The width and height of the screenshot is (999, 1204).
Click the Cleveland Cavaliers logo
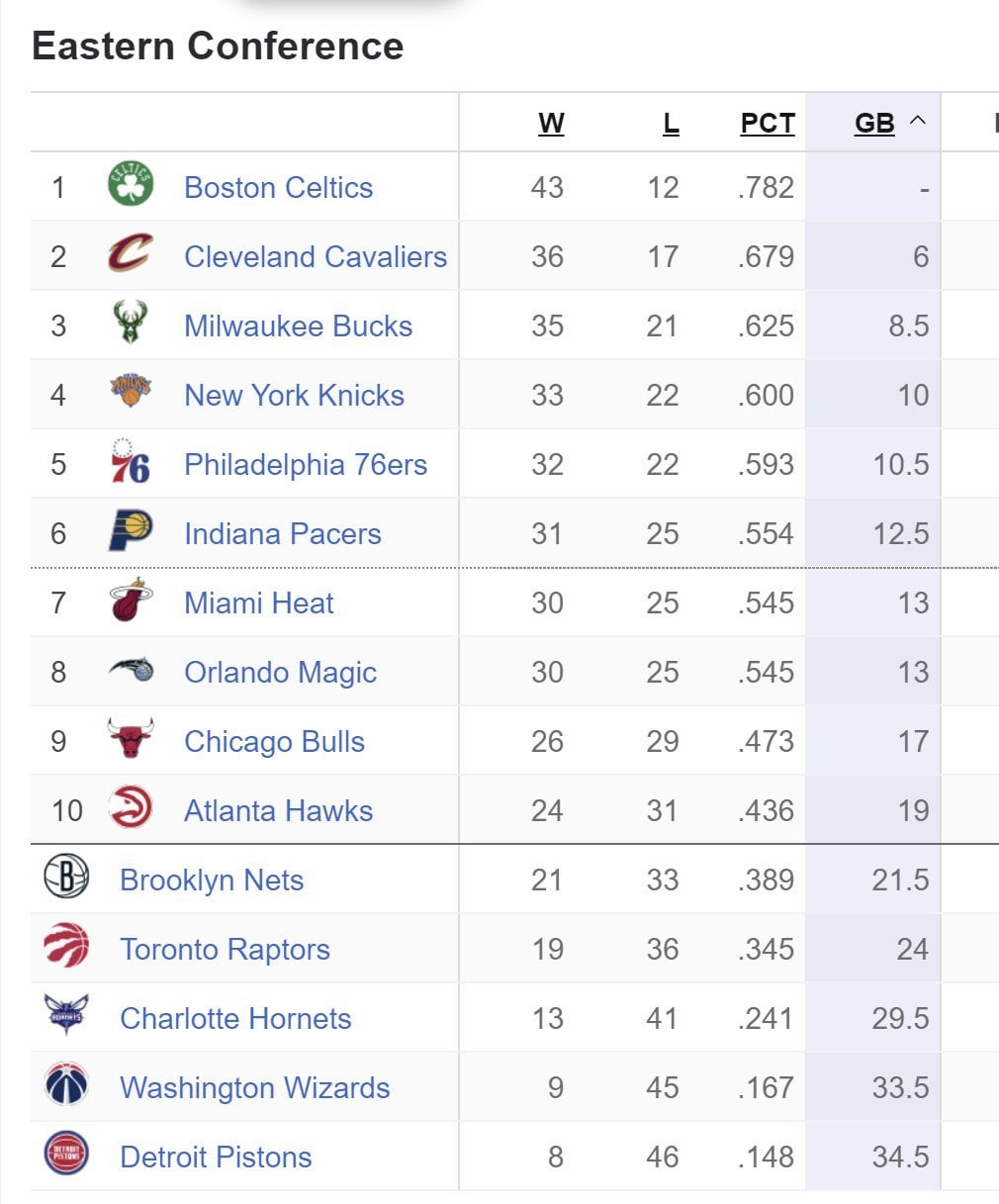click(131, 254)
